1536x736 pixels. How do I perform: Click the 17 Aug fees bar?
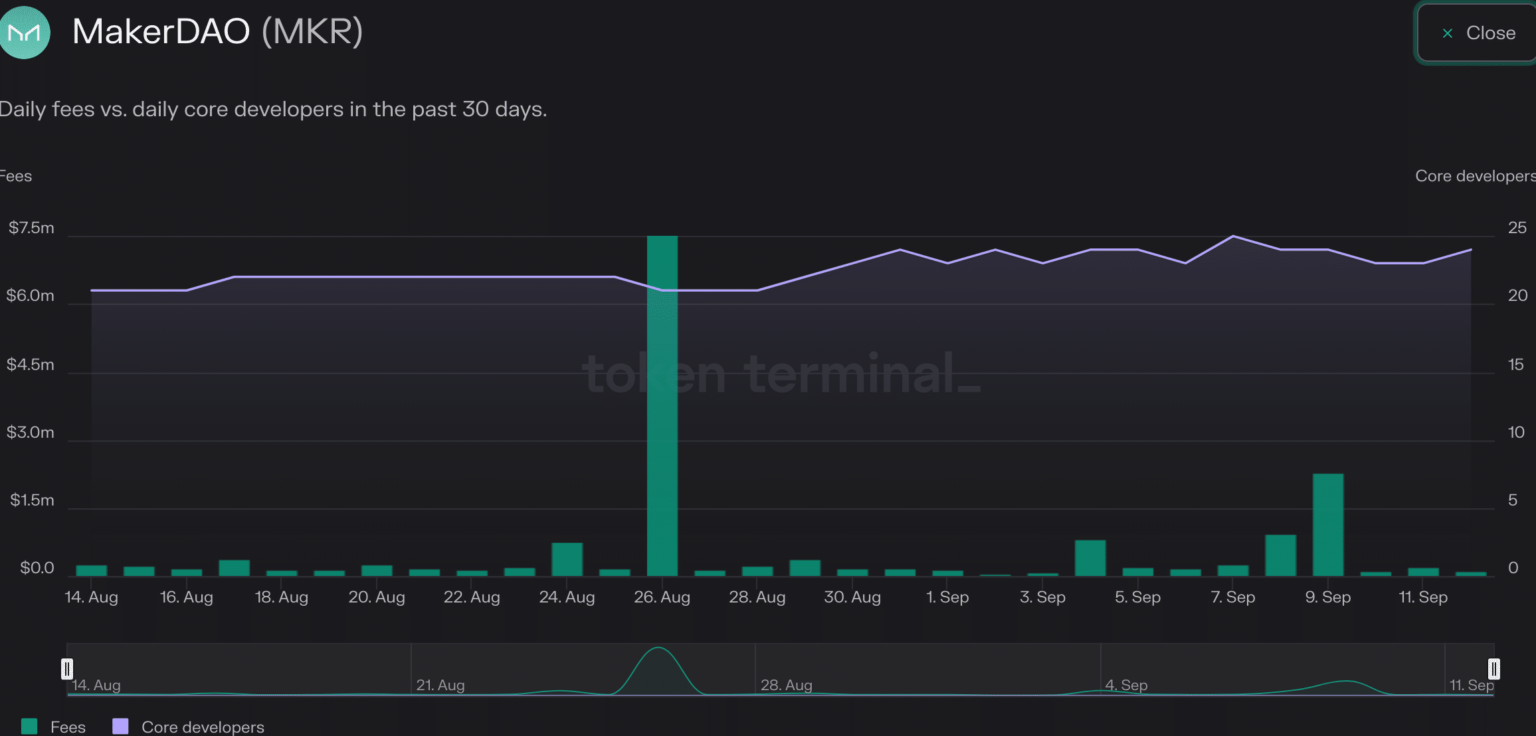[234, 568]
